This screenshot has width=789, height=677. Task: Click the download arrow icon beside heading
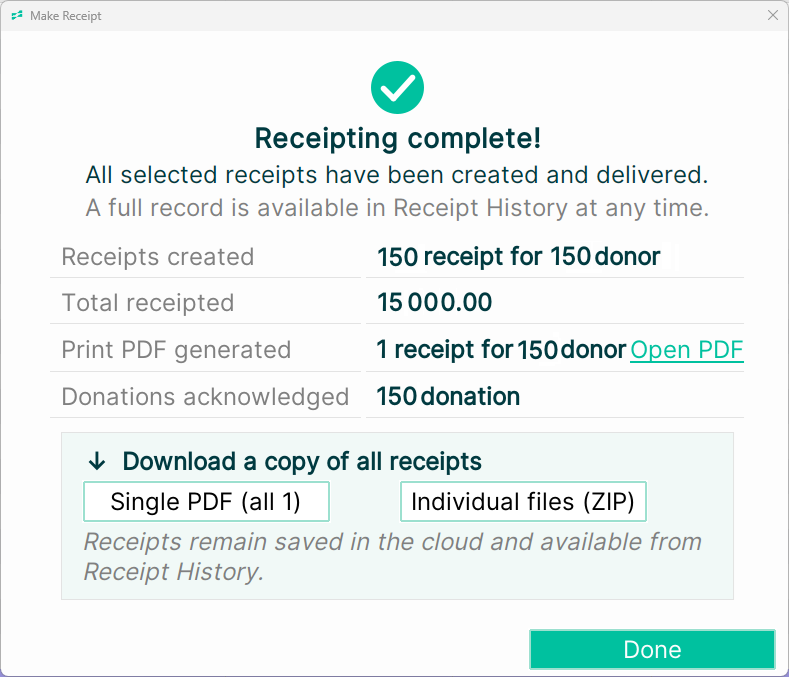(97, 461)
